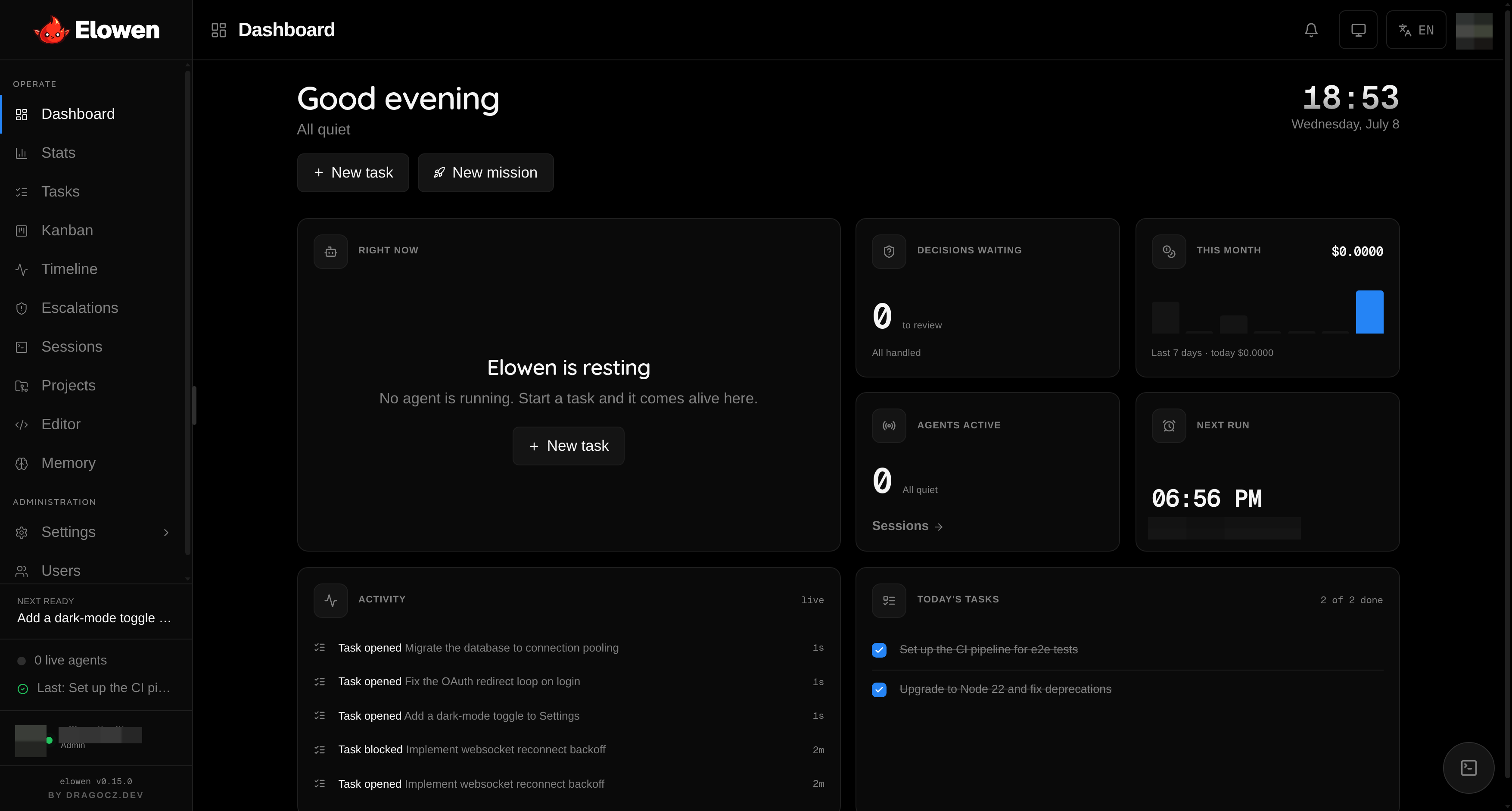Click the New mission button
The image size is (1512, 811).
pyautogui.click(x=485, y=173)
